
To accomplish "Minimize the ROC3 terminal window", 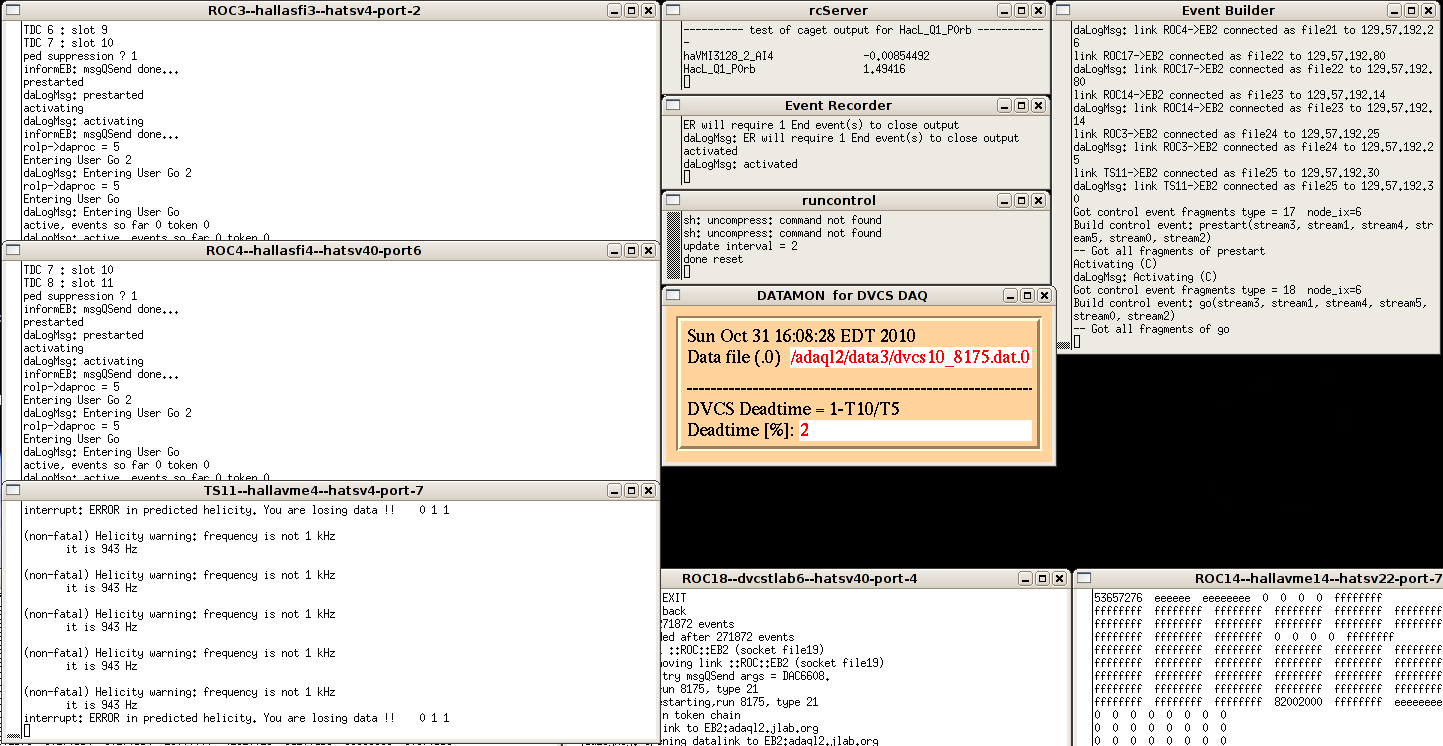I will coord(614,10).
